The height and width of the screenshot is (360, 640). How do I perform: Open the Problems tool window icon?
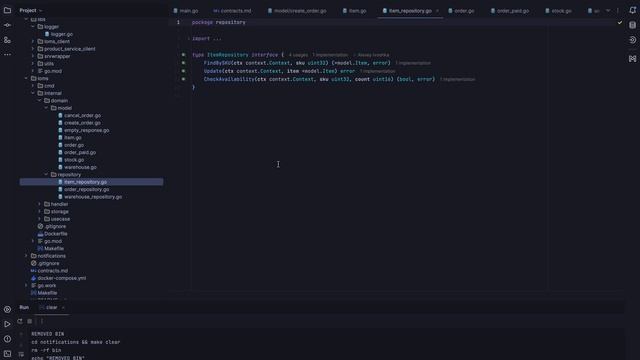click(7, 339)
